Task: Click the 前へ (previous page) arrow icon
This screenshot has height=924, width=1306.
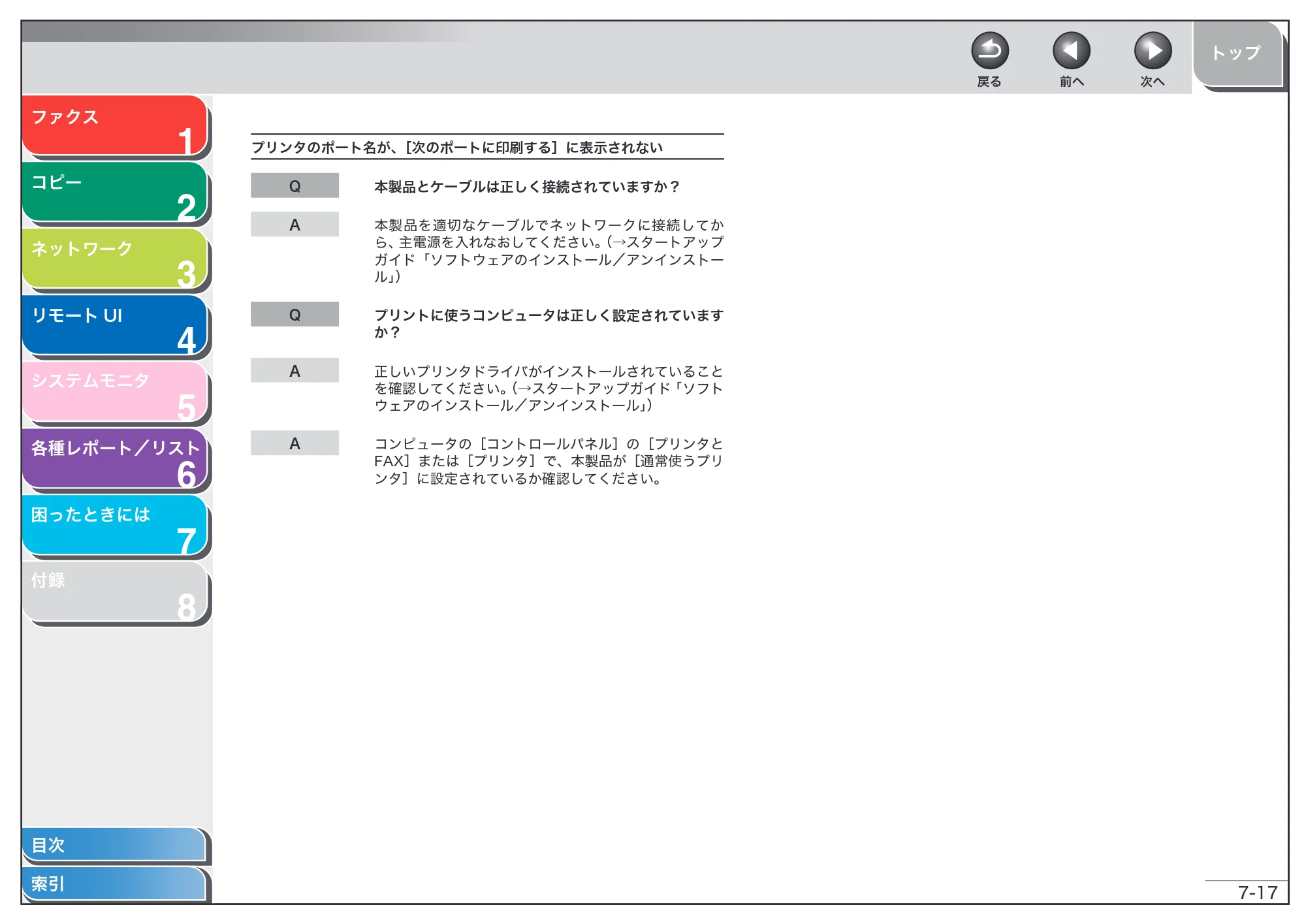Action: (1071, 51)
